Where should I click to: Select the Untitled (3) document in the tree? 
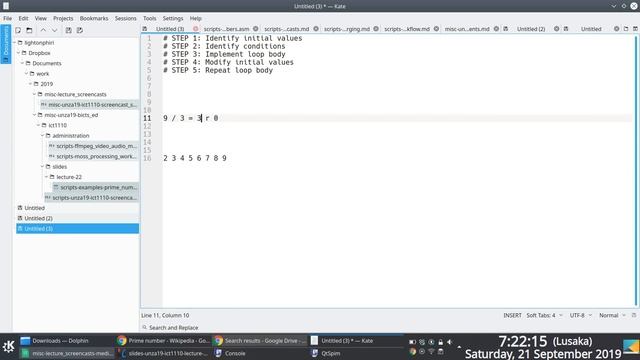[78, 229]
